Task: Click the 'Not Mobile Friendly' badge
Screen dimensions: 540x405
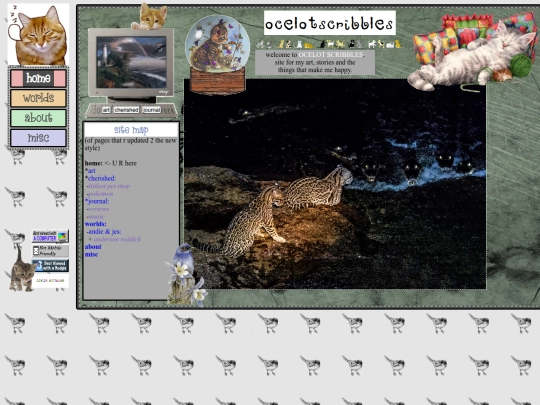Action: 50,251
